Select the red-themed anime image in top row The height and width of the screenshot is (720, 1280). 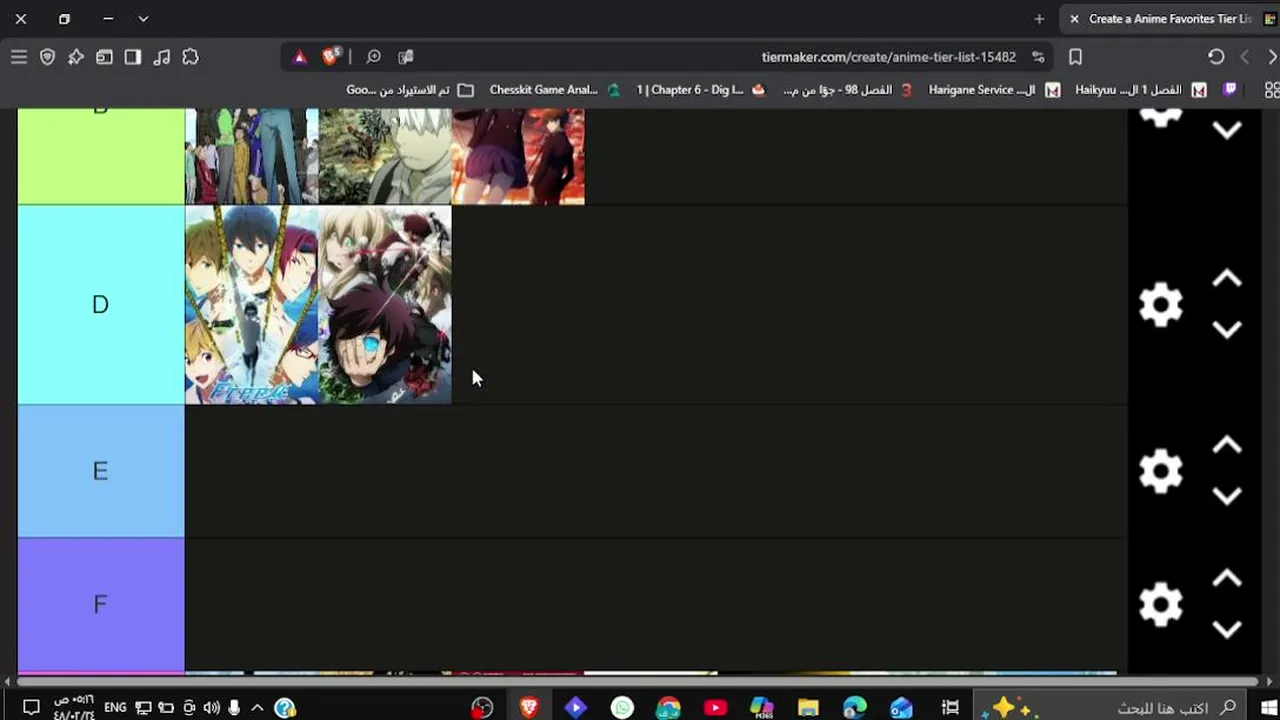(518, 156)
